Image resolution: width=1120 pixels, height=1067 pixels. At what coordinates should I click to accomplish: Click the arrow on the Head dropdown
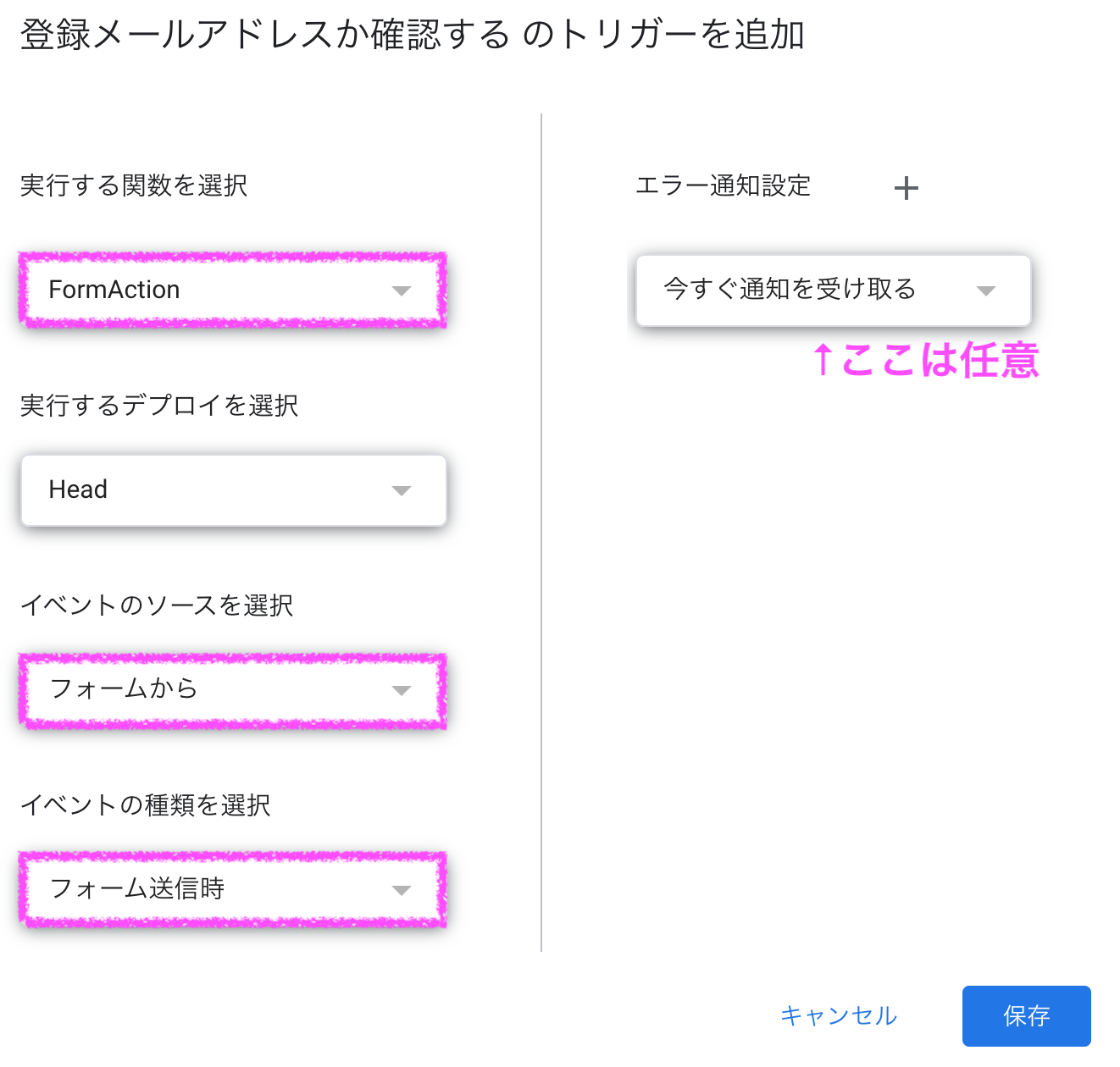(x=402, y=490)
